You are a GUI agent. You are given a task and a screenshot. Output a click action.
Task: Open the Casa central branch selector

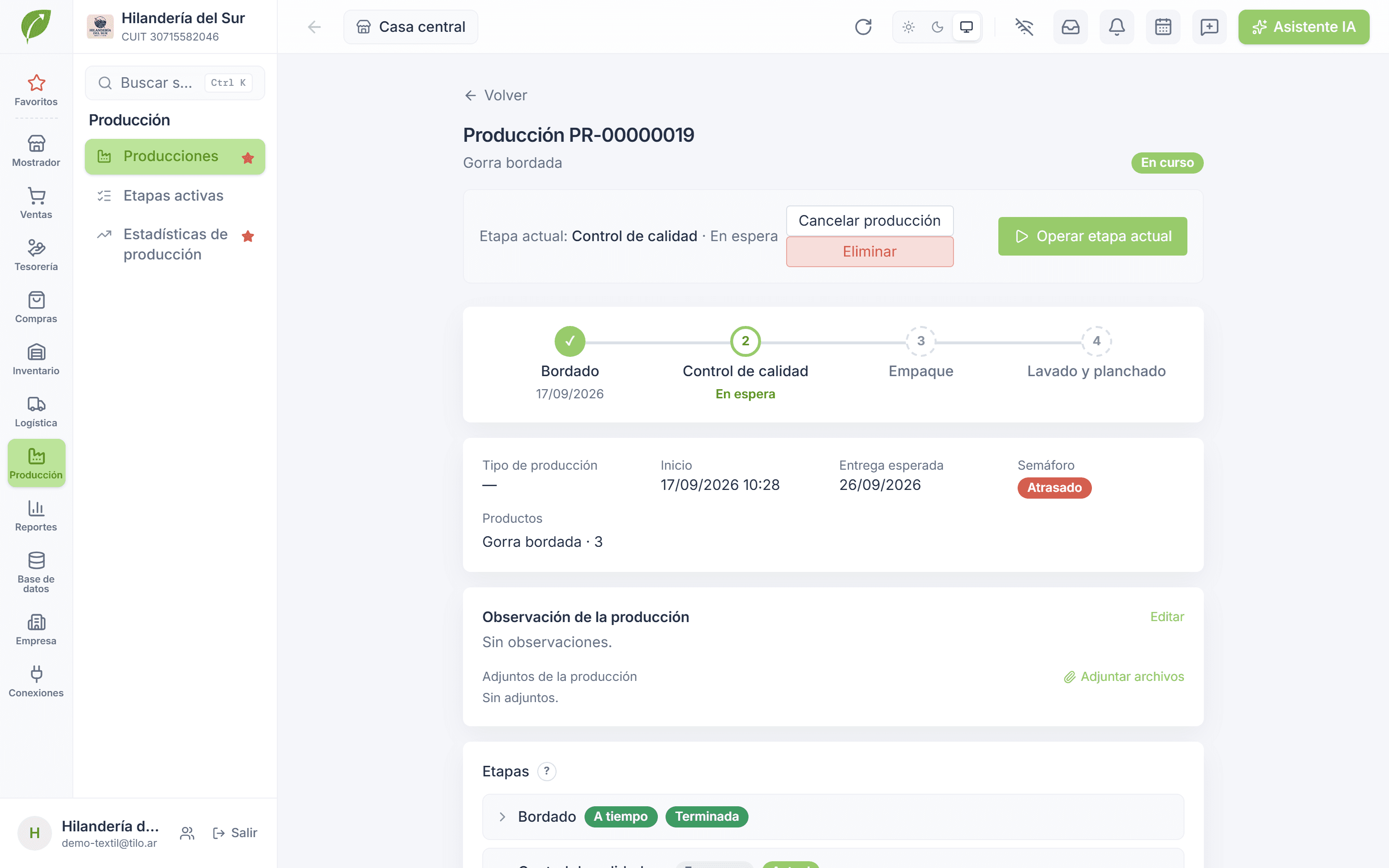click(x=411, y=27)
